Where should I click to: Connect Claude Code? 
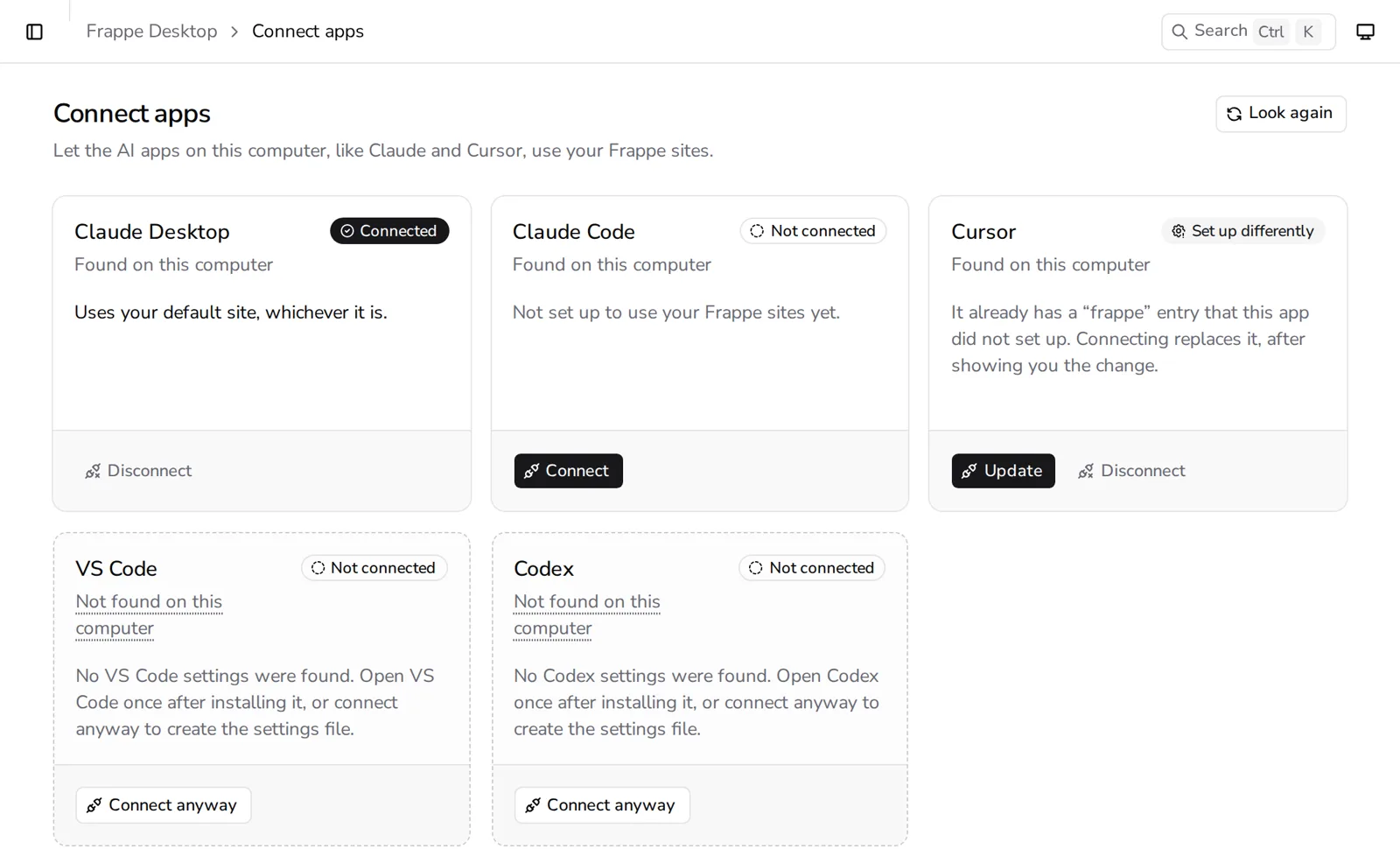[568, 471]
